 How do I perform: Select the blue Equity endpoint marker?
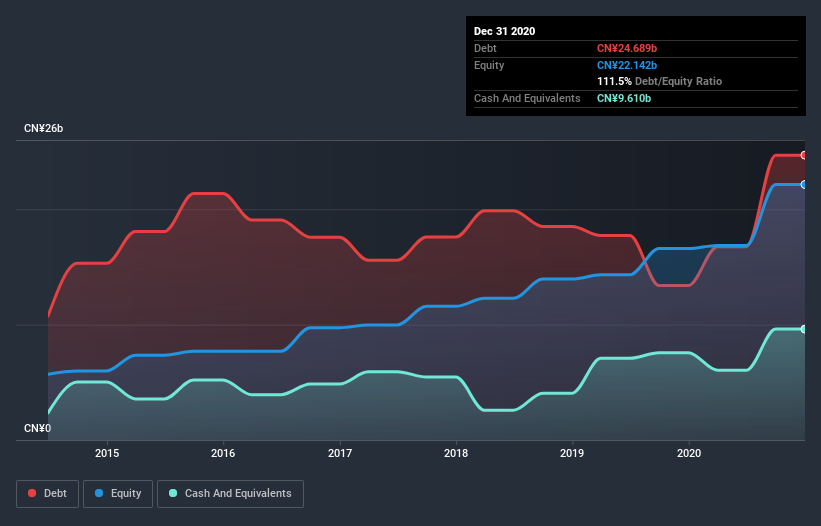tap(803, 185)
